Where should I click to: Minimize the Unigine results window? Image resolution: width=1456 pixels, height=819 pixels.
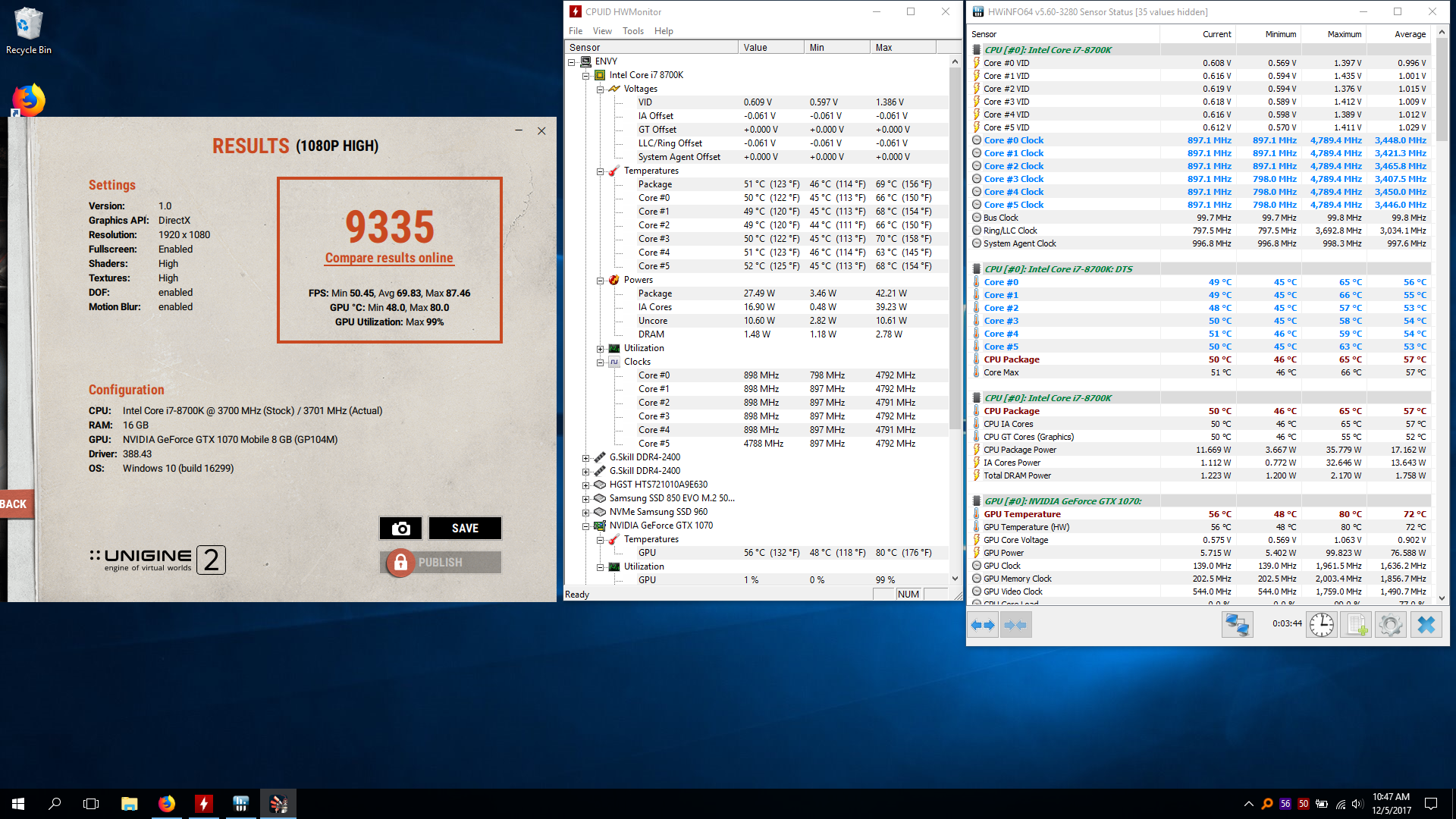click(x=519, y=130)
